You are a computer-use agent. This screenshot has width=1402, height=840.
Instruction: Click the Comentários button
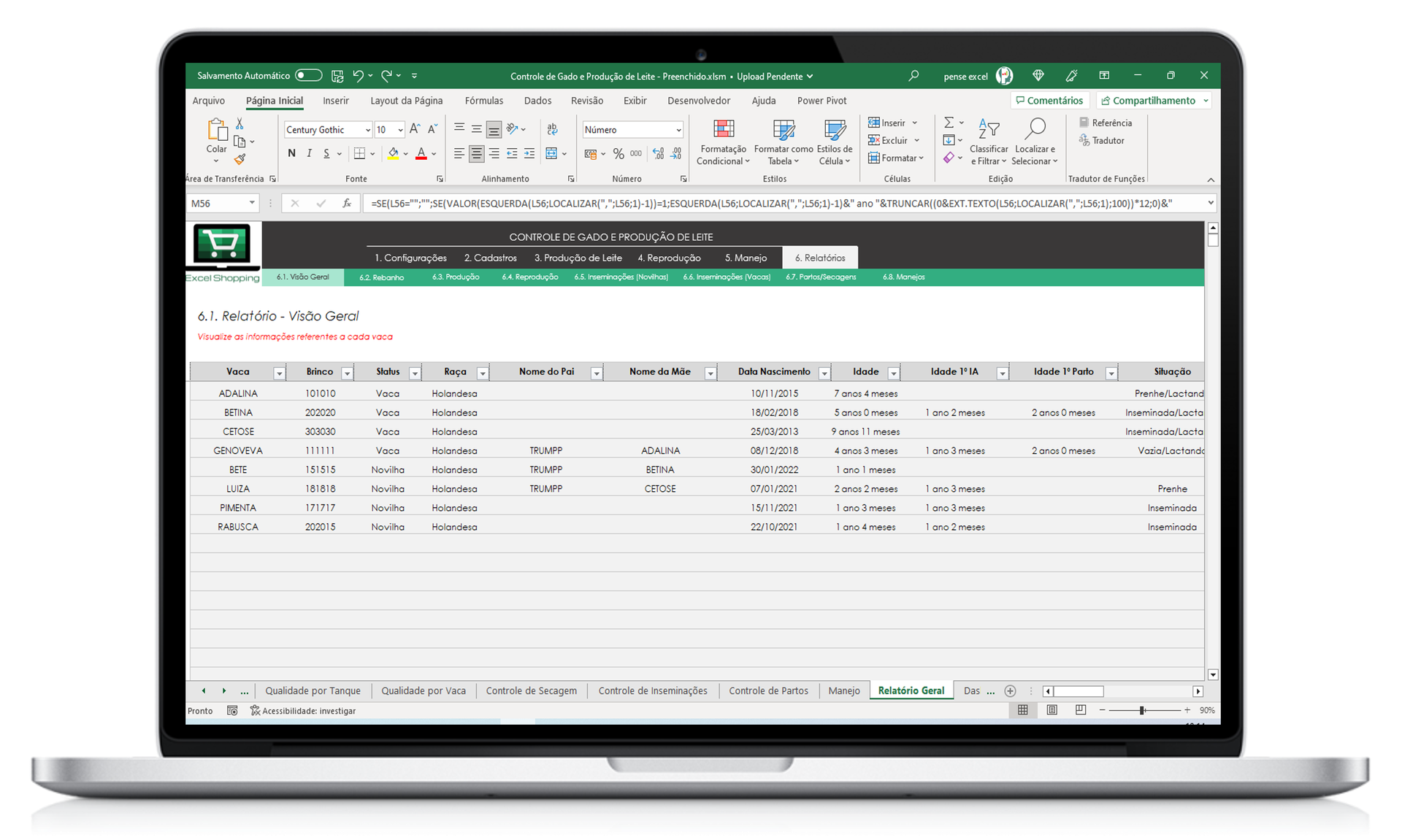click(1049, 101)
